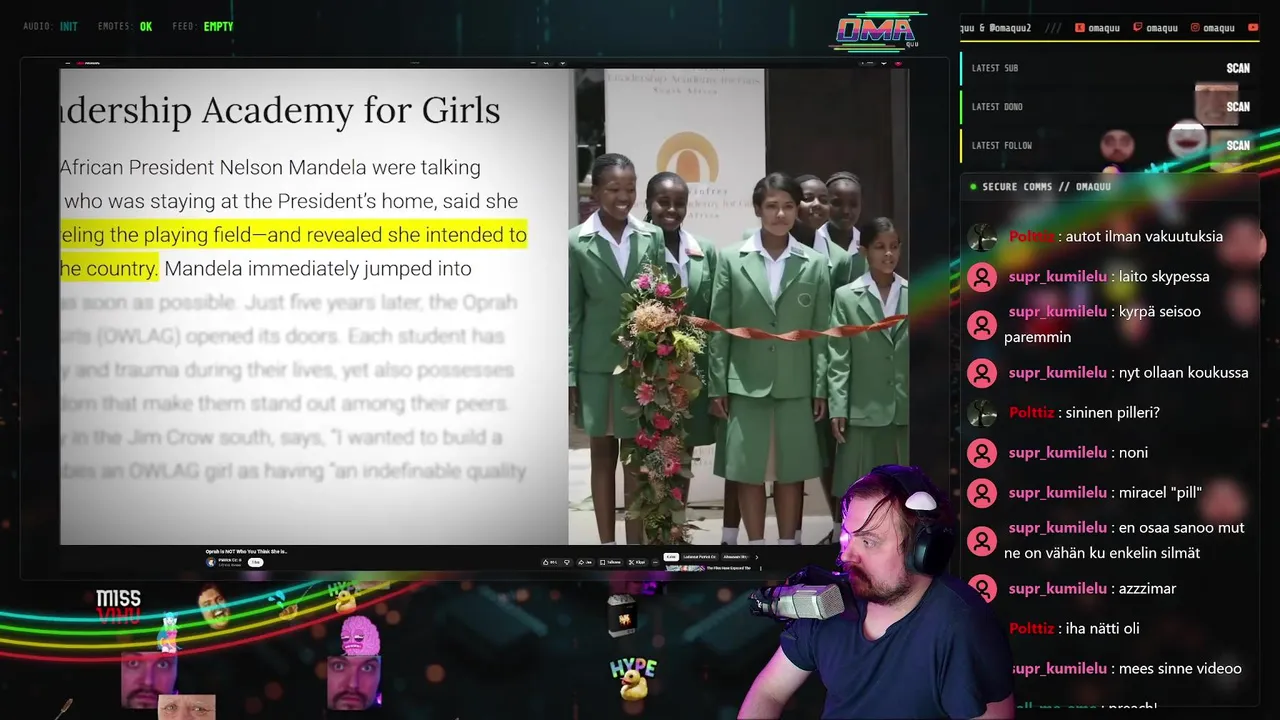Click the 'LATEST SUB' label
Screen dimensions: 1280x720
pyautogui.click(x=995, y=68)
